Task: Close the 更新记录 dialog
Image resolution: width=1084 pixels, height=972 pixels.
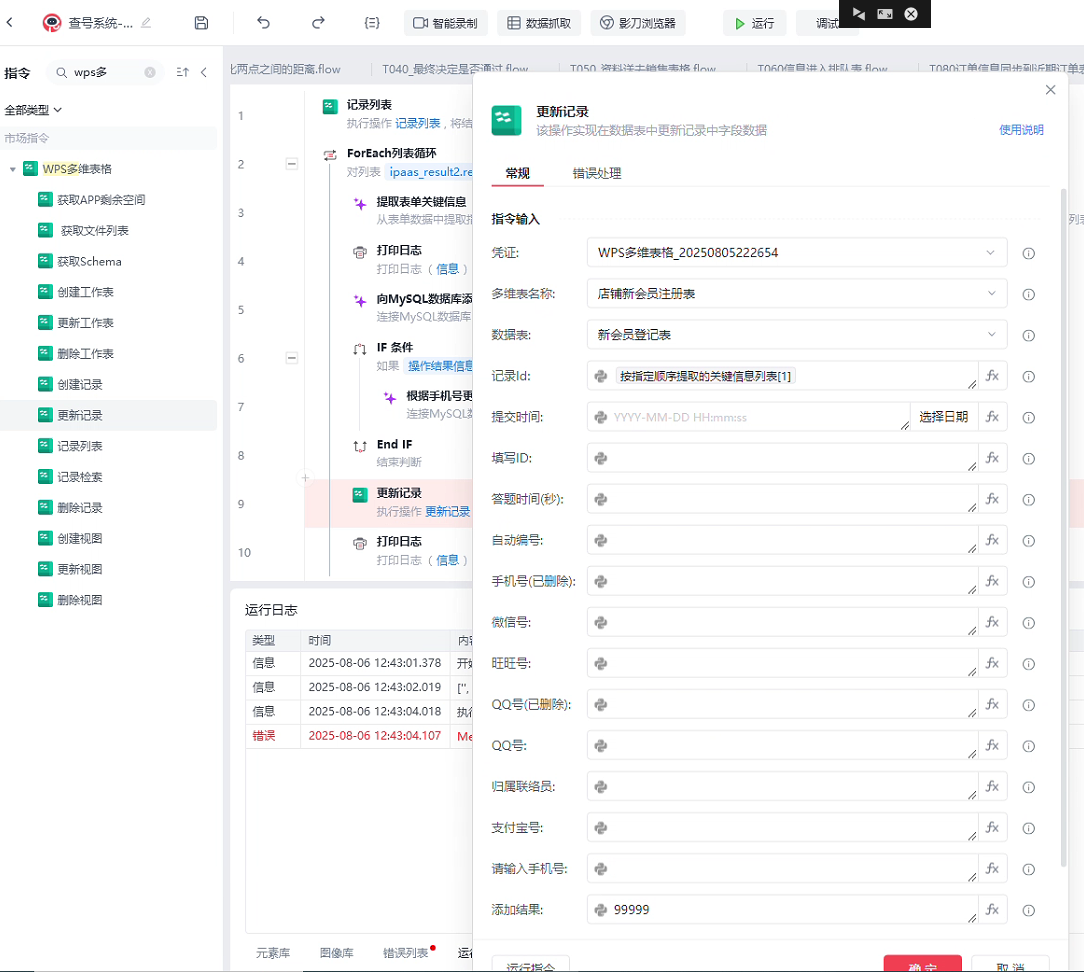Action: (x=1050, y=90)
